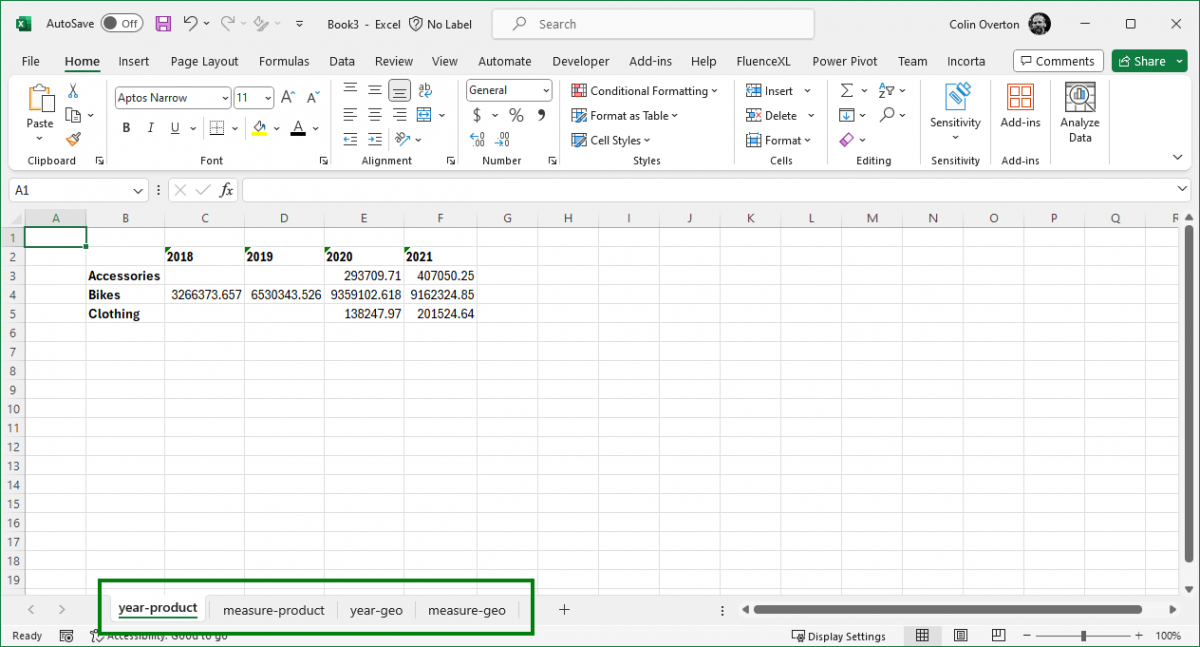Switch to the measure-geo sheet tab

[x=466, y=609]
